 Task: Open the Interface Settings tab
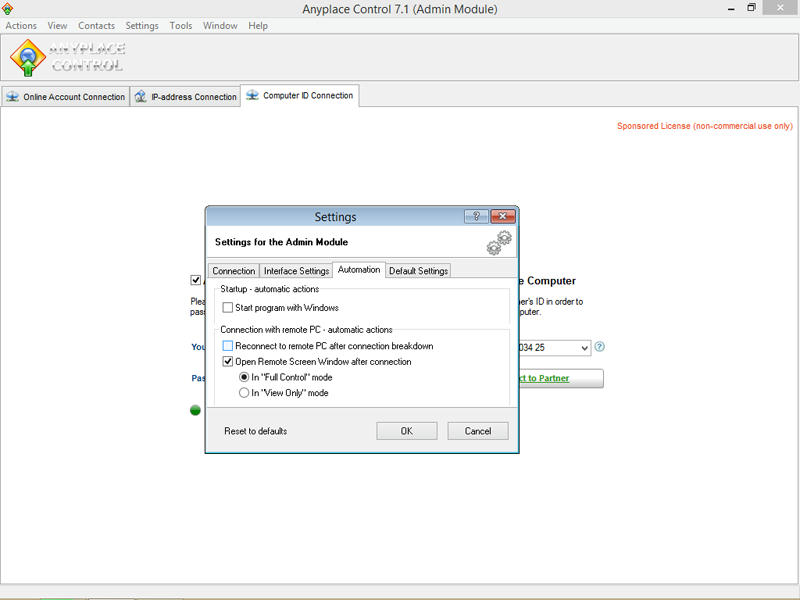click(296, 271)
